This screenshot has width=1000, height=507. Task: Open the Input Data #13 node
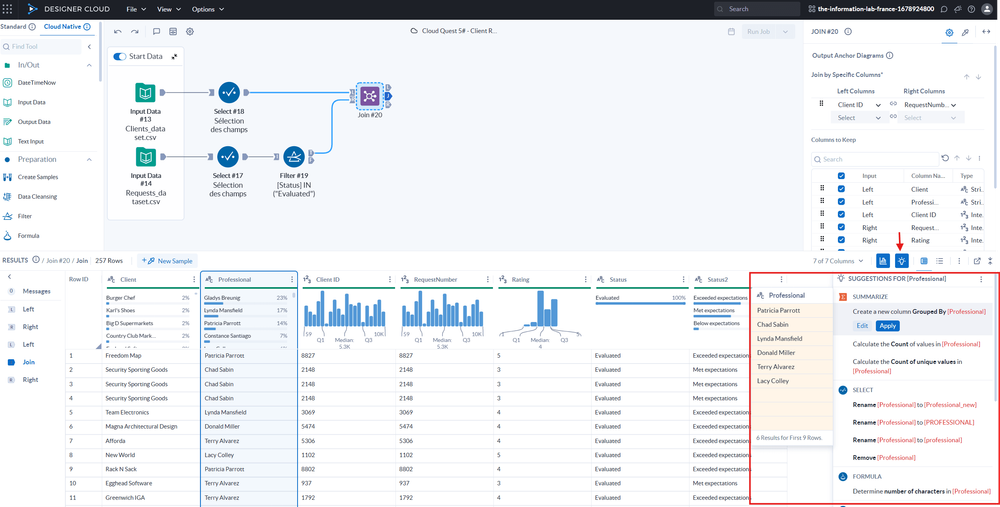pyautogui.click(x=145, y=96)
